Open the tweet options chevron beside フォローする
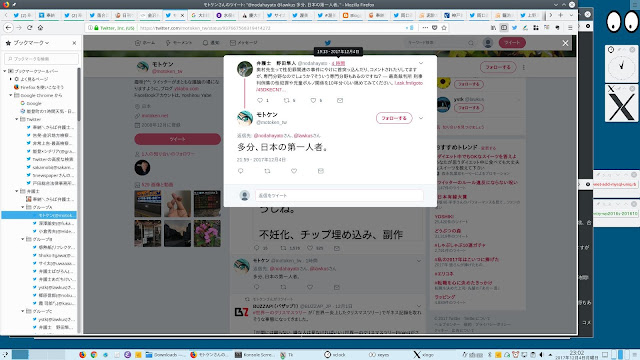This screenshot has height=360, width=640. pyautogui.click(x=421, y=118)
